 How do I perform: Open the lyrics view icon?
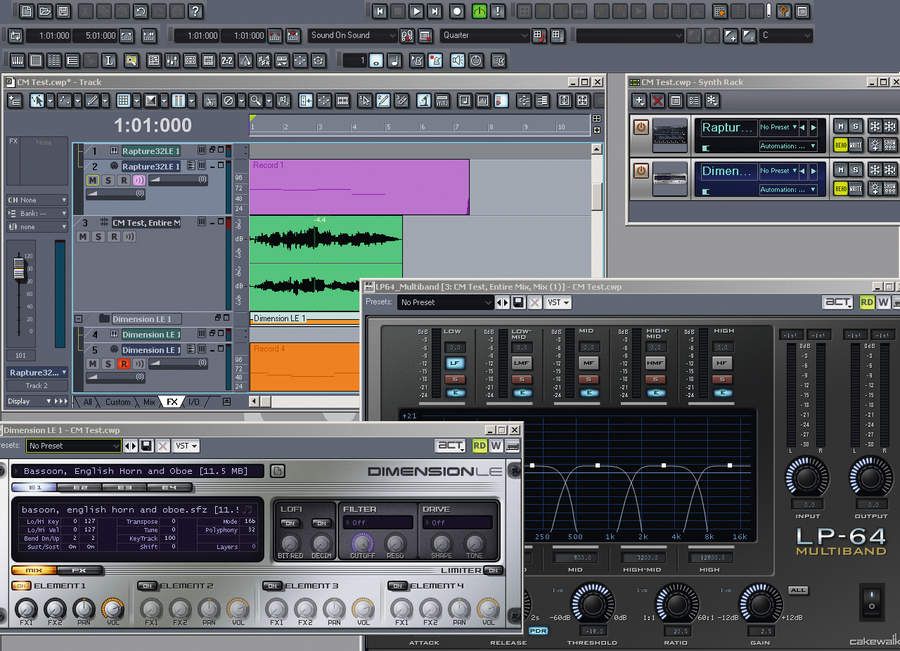(108, 60)
